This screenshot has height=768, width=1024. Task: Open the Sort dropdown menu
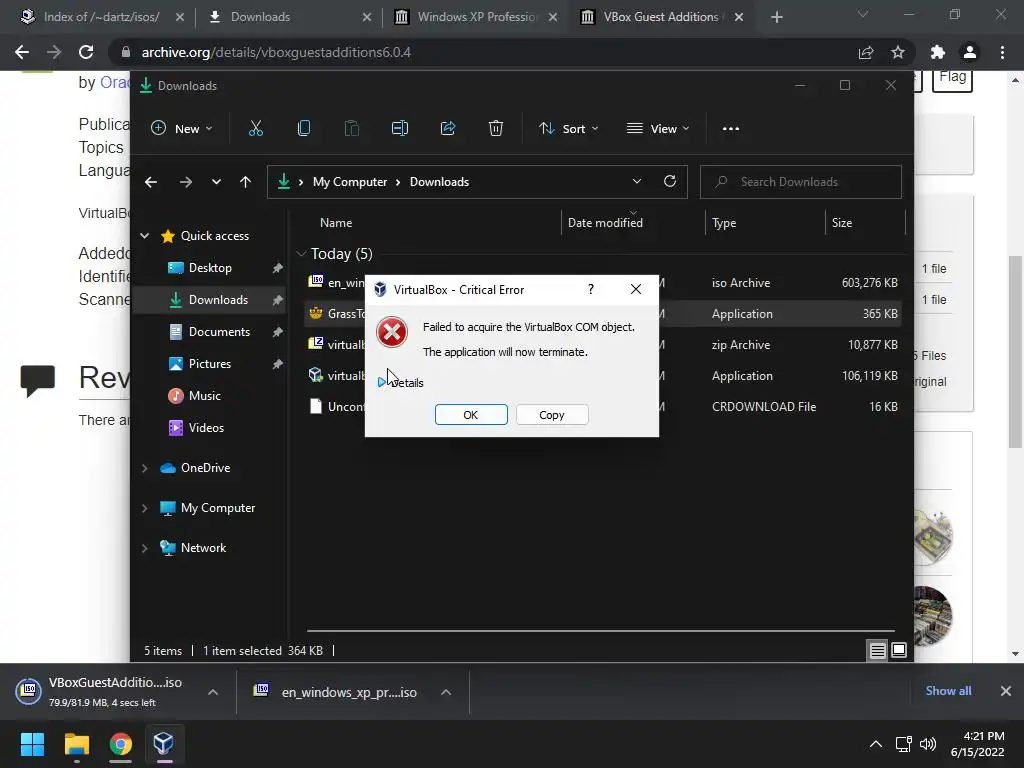click(x=568, y=129)
